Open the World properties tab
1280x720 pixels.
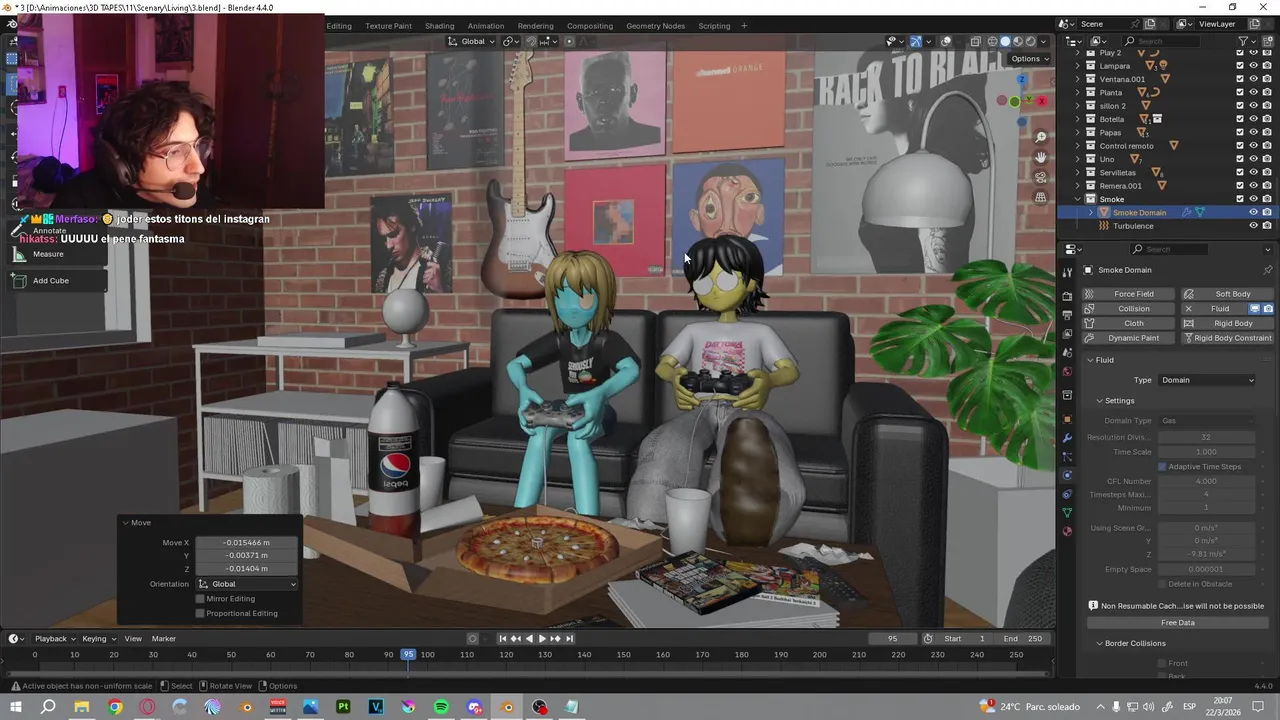point(1067,372)
